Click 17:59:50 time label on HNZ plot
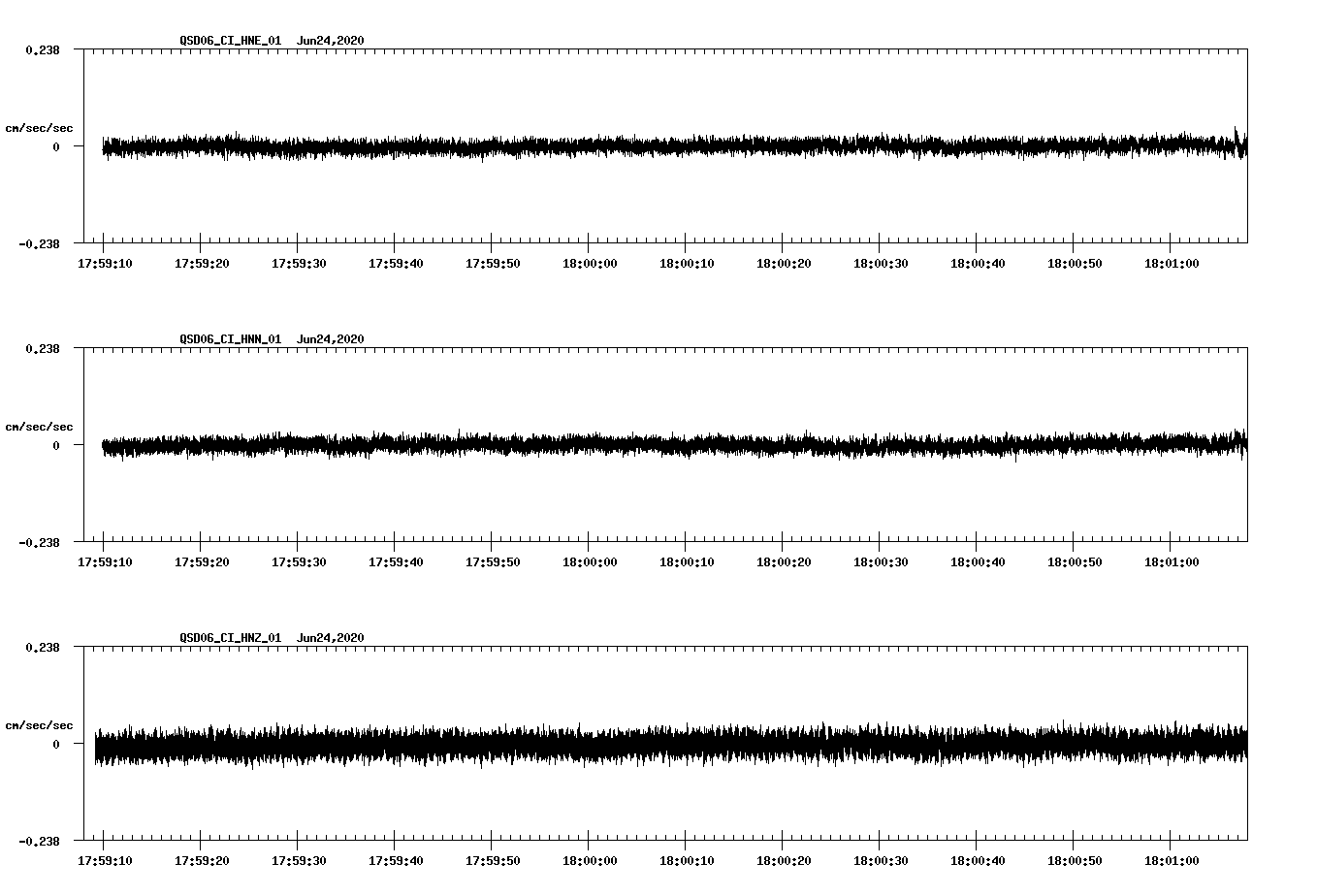1317x896 pixels. click(x=492, y=861)
